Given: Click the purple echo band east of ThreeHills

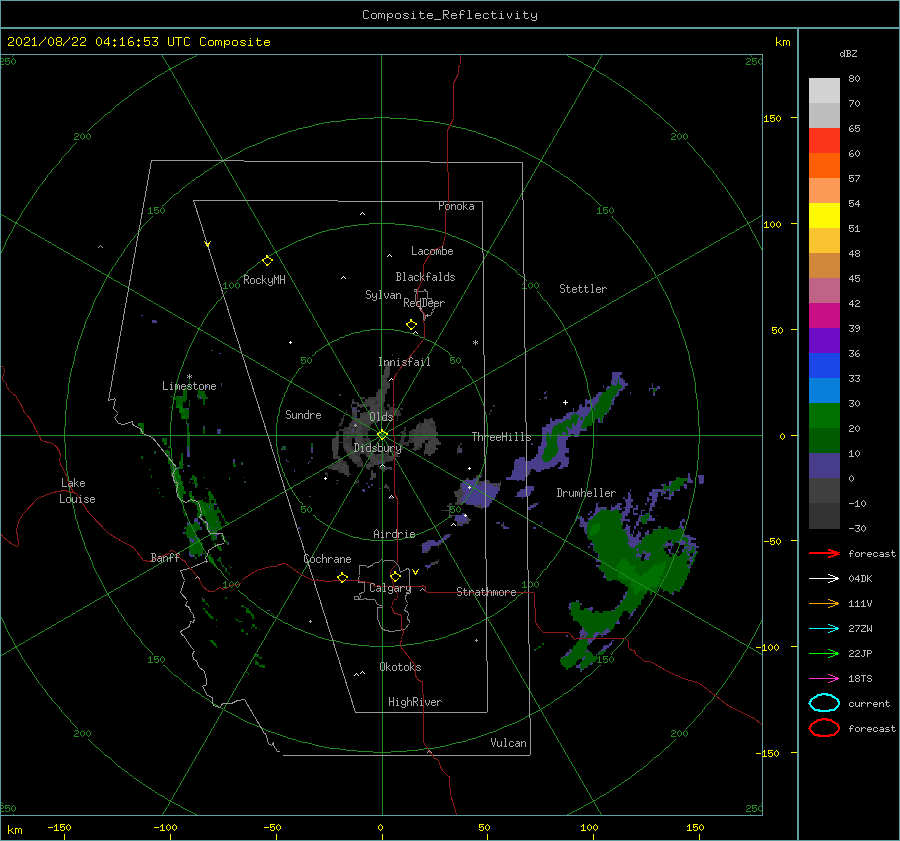Looking at the screenshot, I should tap(565, 428).
